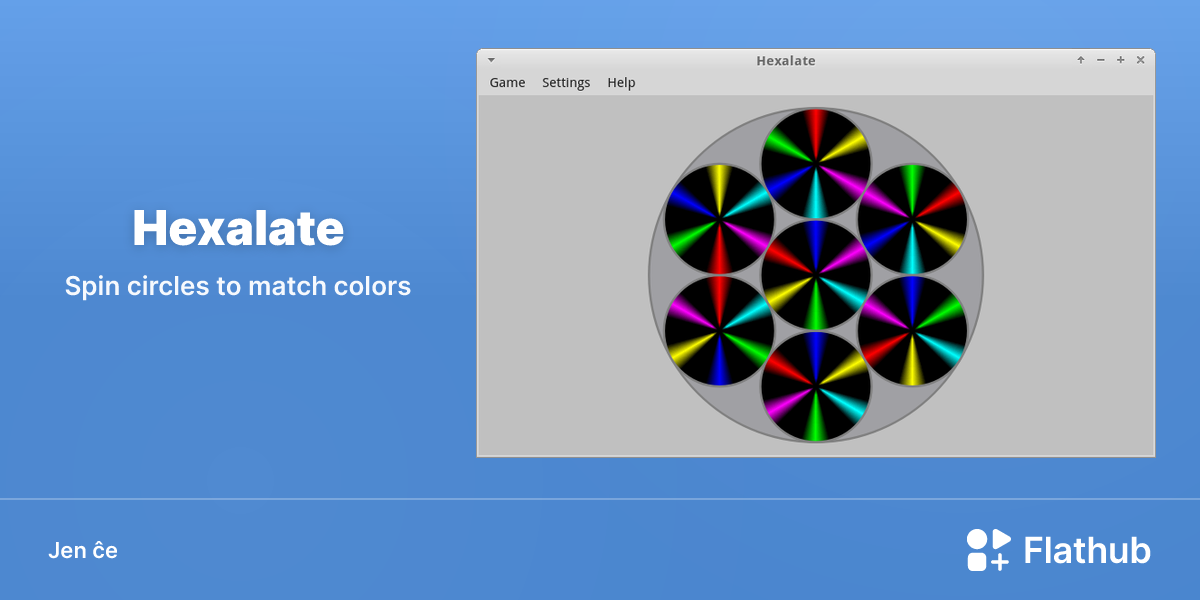Minimize the Hexalate window
This screenshot has height=600, width=1200.
[x=1101, y=60]
